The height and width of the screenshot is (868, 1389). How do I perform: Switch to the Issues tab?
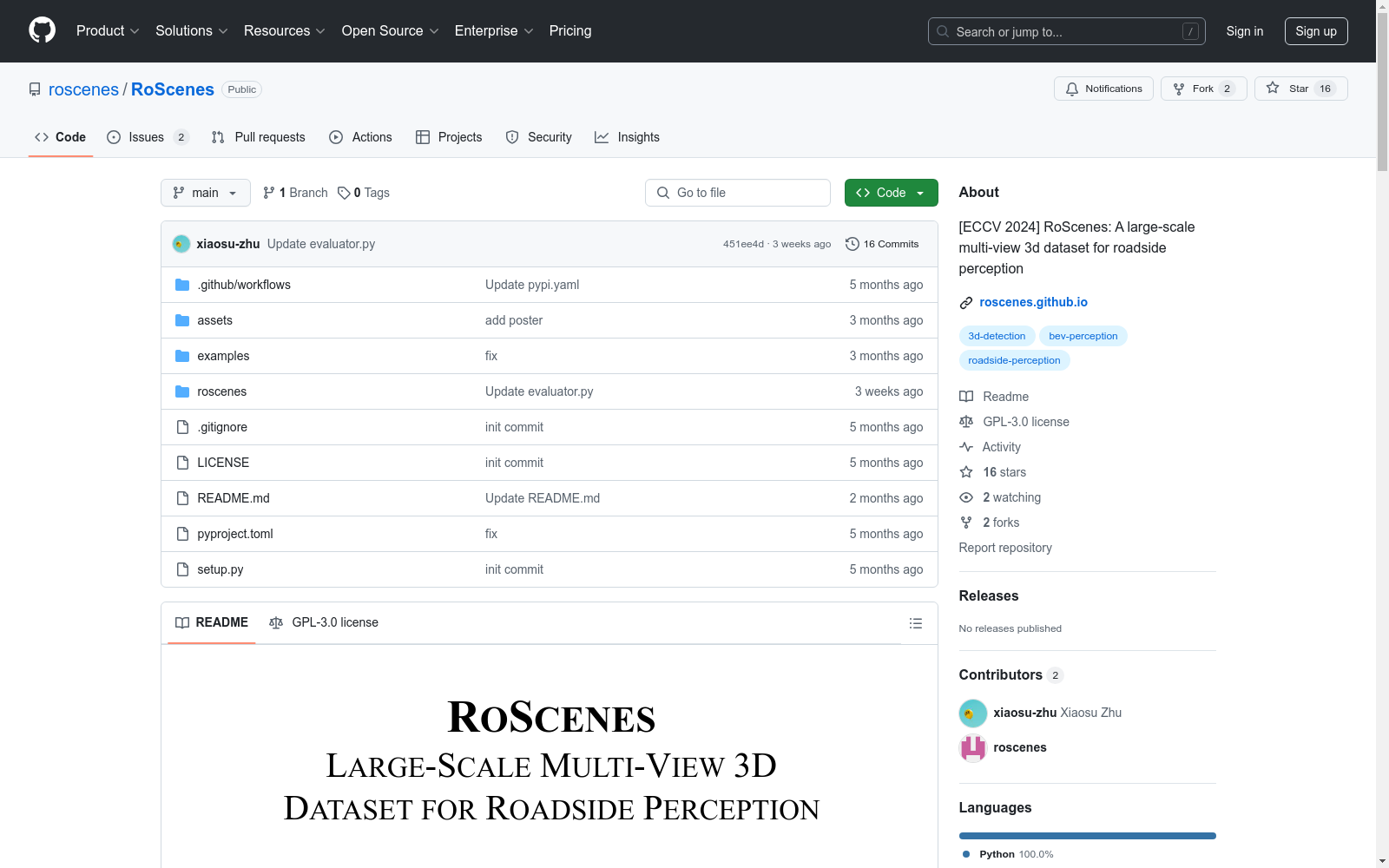[x=147, y=137]
